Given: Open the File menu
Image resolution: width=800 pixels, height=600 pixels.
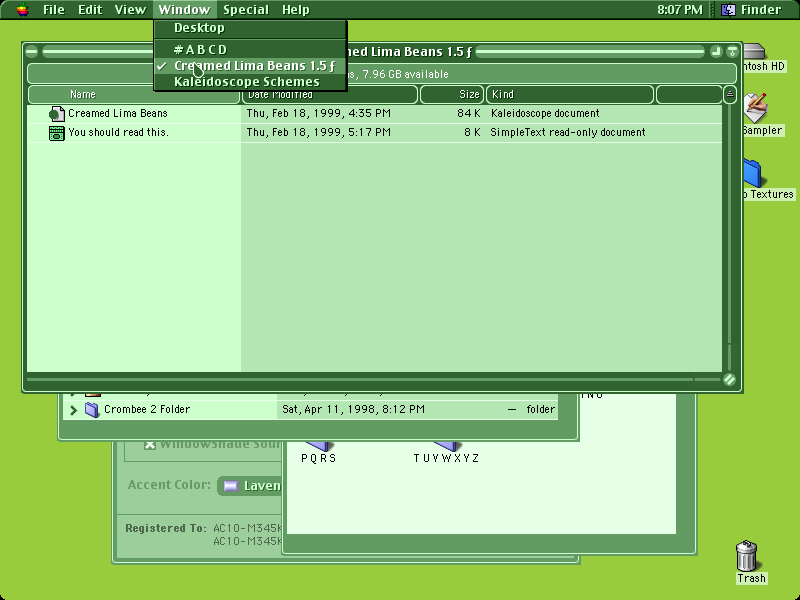Looking at the screenshot, I should tap(54, 10).
